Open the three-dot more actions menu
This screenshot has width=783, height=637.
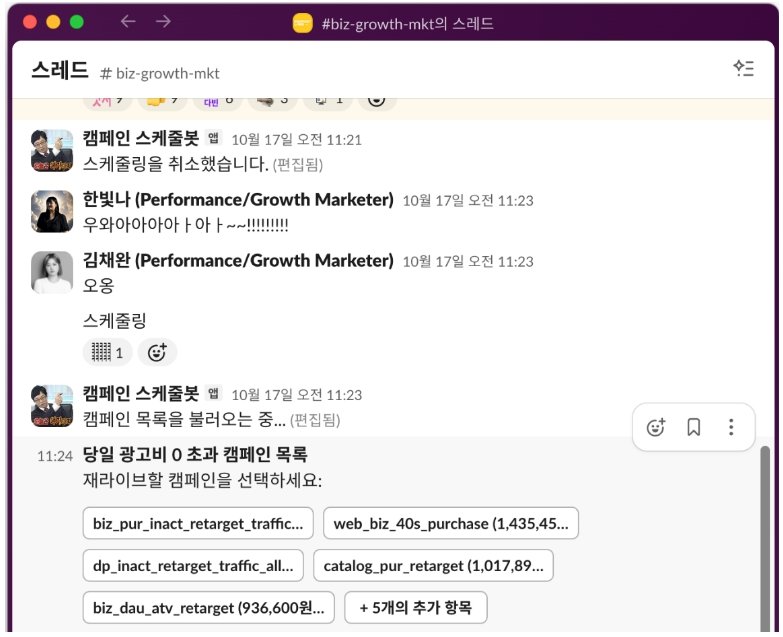[x=731, y=427]
